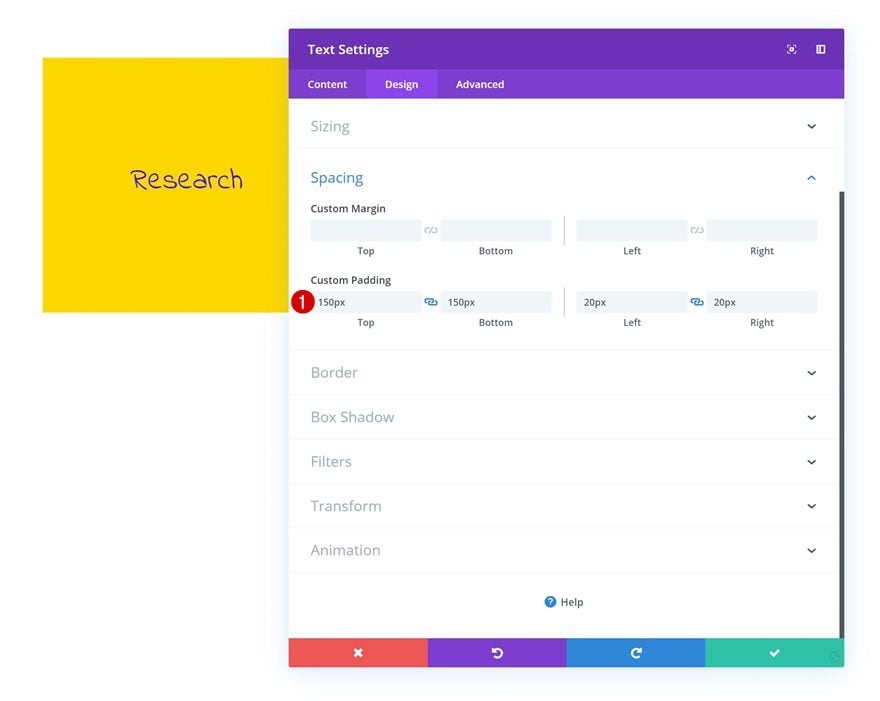
Task: Click the Animation section title
Action: 345,550
